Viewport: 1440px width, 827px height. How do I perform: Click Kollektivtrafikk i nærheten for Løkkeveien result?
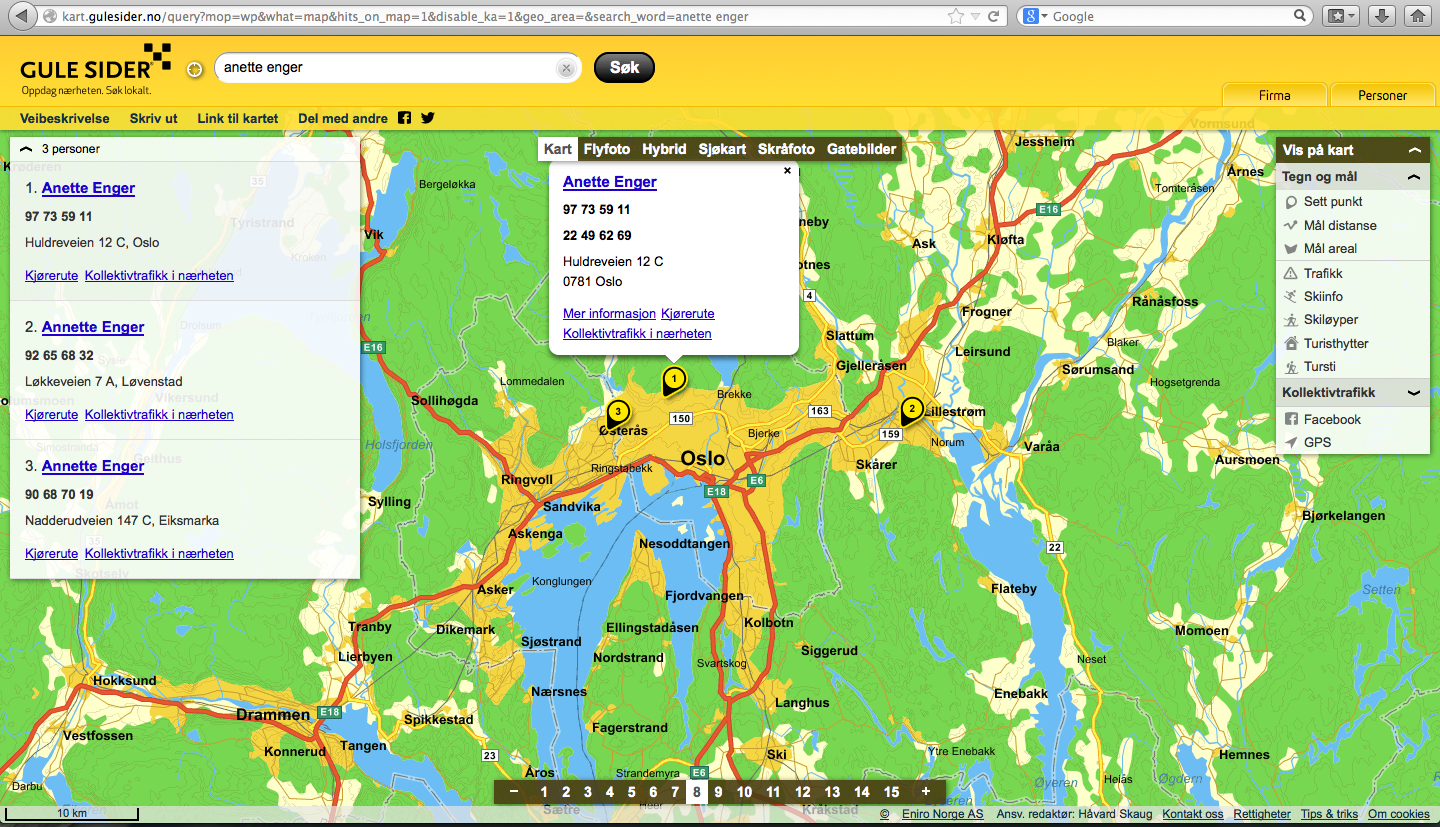(x=159, y=414)
